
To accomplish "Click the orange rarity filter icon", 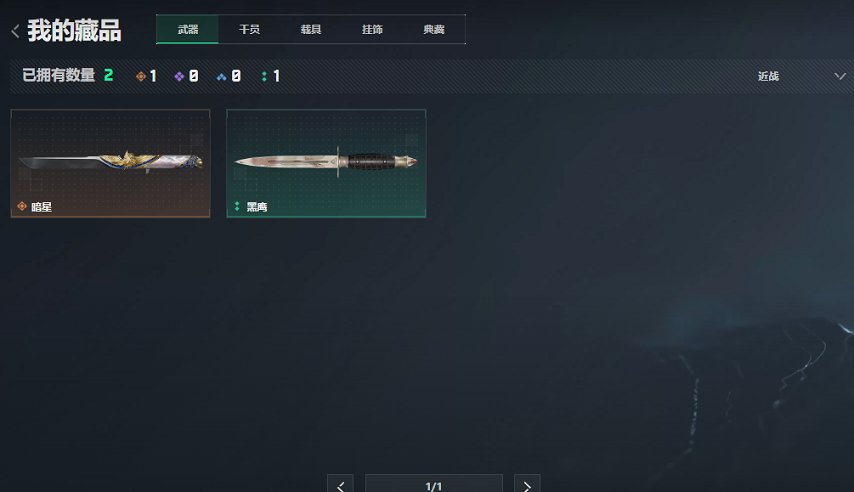I will [141, 76].
